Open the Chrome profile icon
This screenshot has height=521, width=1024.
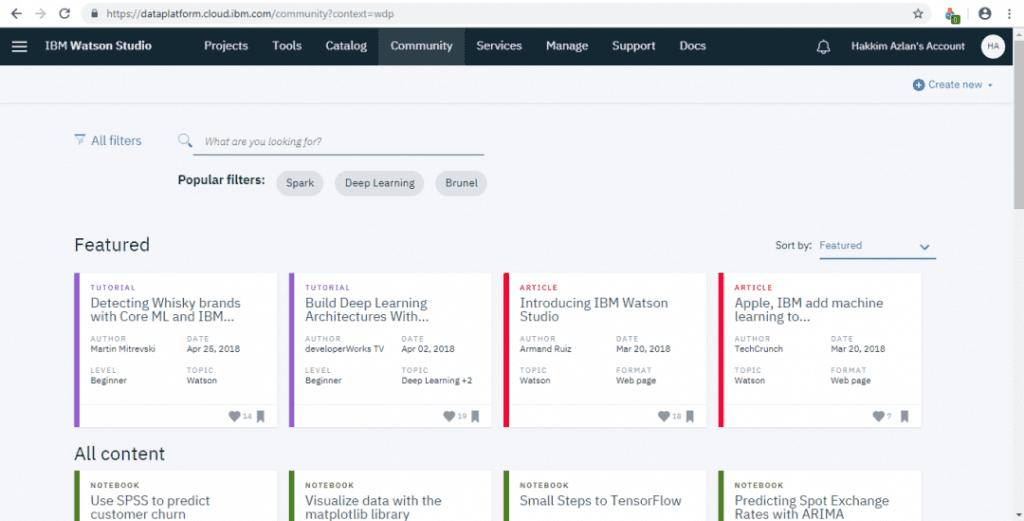pos(985,13)
